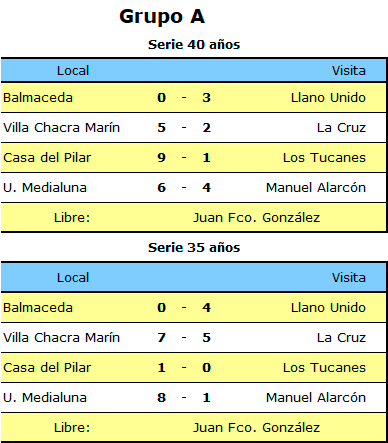Select Llano Unido in Serie 40 table
This screenshot has width=388, height=443.
(x=328, y=98)
